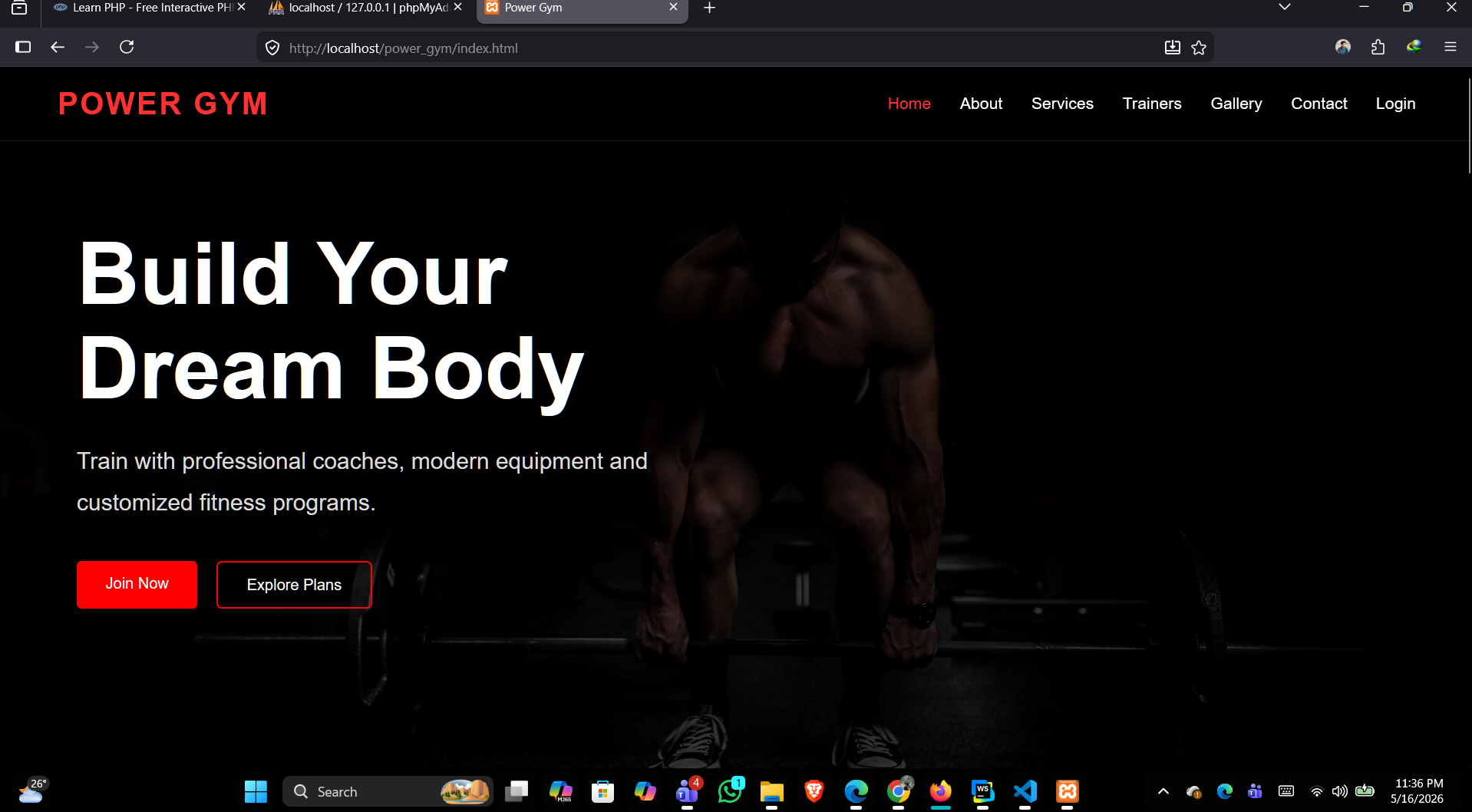Click the cloud sync tray icon
The image size is (1472, 812).
1193,791
